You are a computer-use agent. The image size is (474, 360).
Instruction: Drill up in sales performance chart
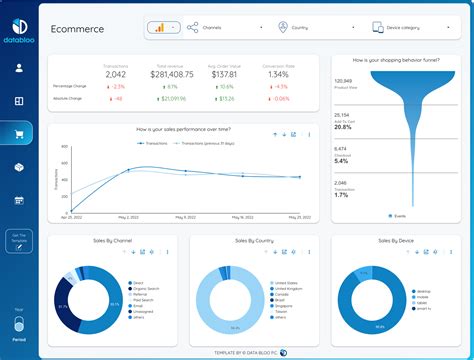(x=275, y=135)
